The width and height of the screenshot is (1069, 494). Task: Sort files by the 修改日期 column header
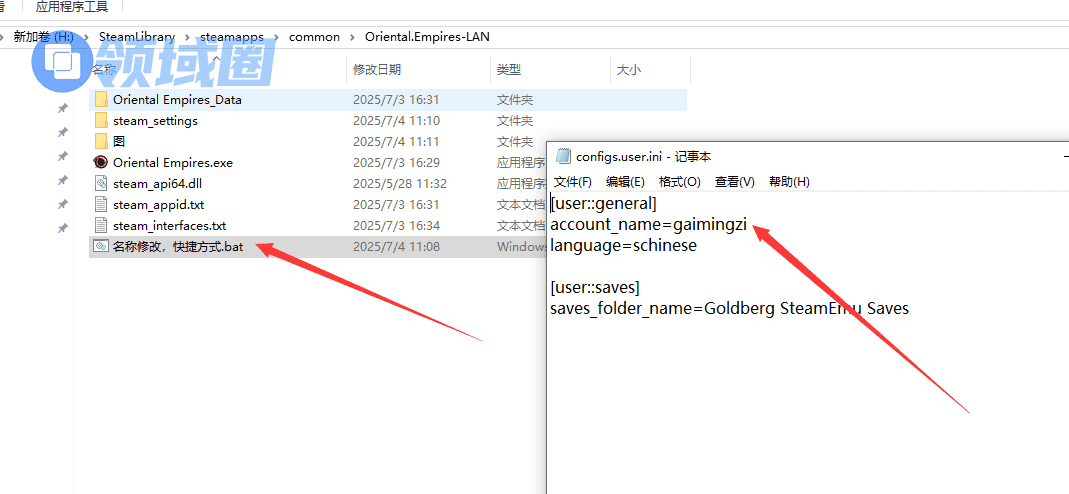pyautogui.click(x=377, y=70)
